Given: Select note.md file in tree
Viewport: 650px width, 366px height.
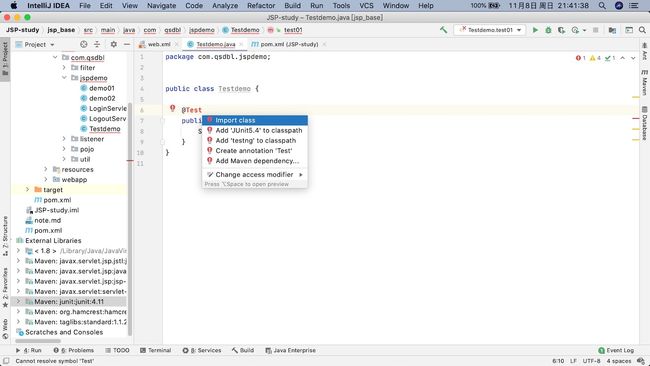Looking at the screenshot, I should click(43, 220).
